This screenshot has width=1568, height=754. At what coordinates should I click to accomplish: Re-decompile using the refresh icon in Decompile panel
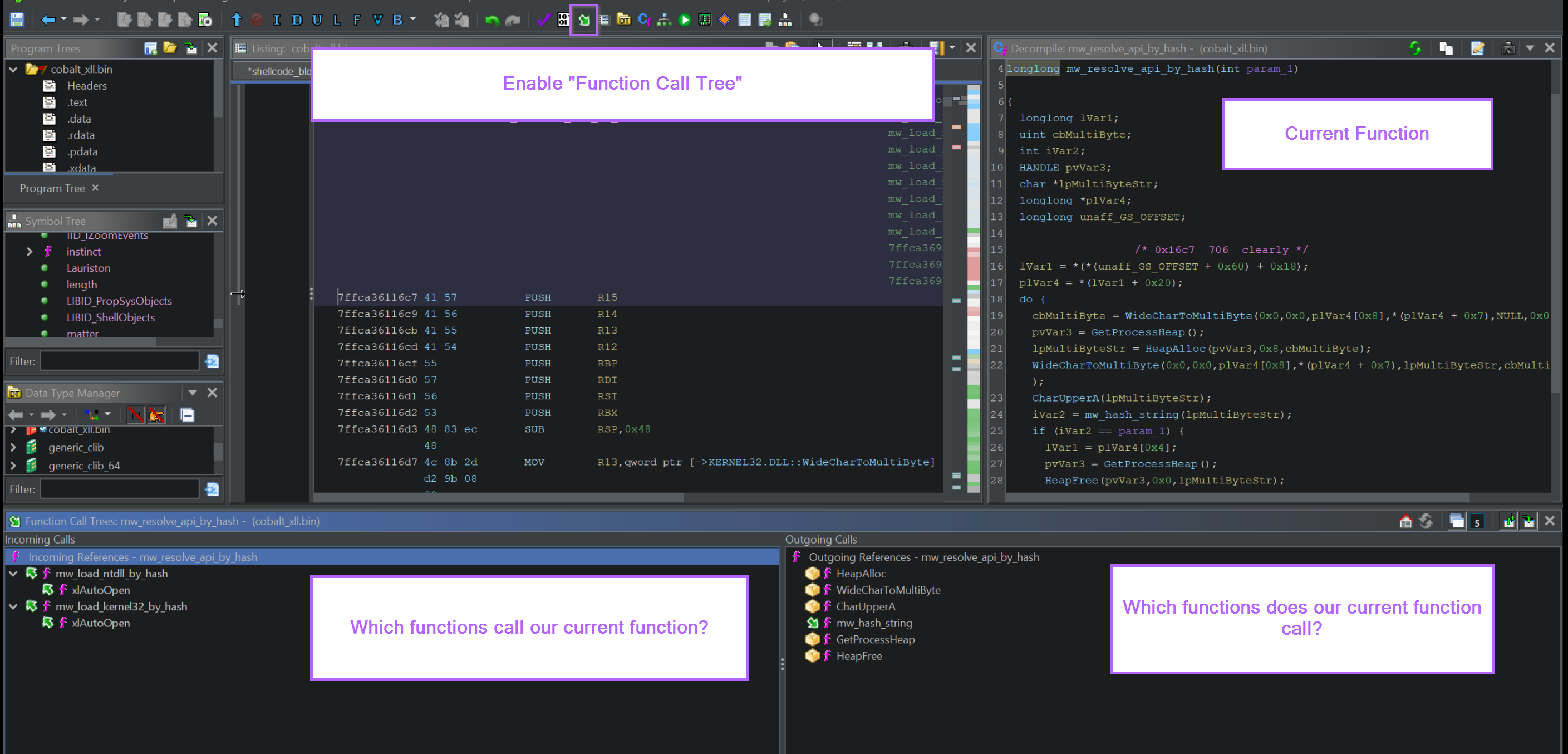coord(1415,47)
